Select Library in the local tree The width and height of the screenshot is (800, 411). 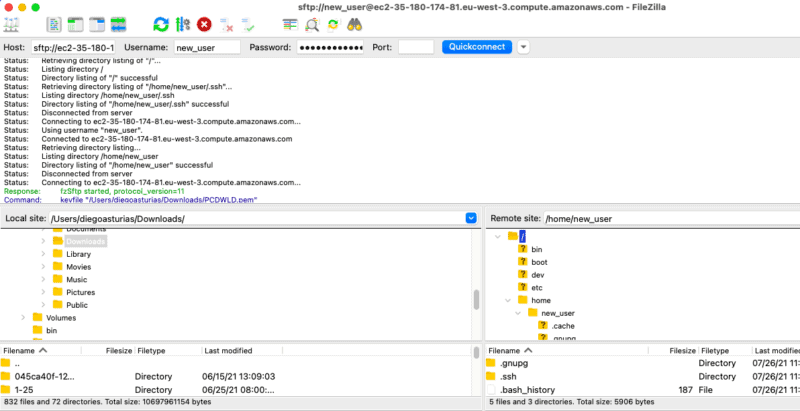[x=79, y=254]
